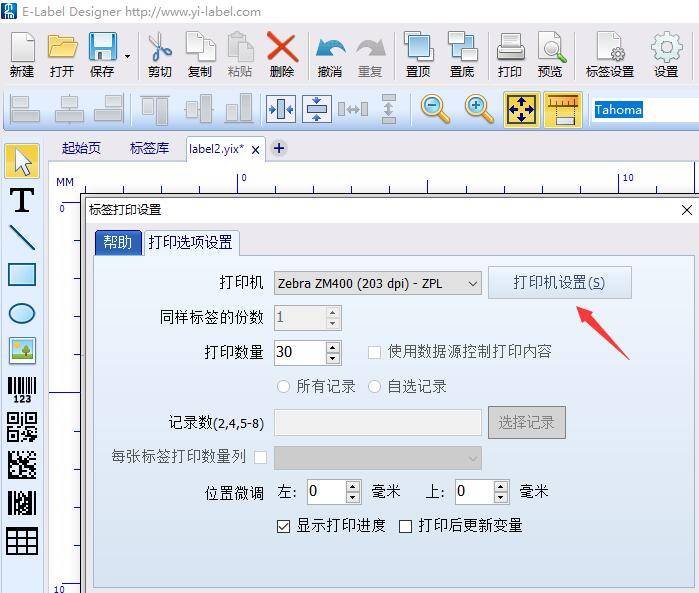This screenshot has height=593, width=699.
Task: Click the 记录数 input field
Action: coord(378,423)
